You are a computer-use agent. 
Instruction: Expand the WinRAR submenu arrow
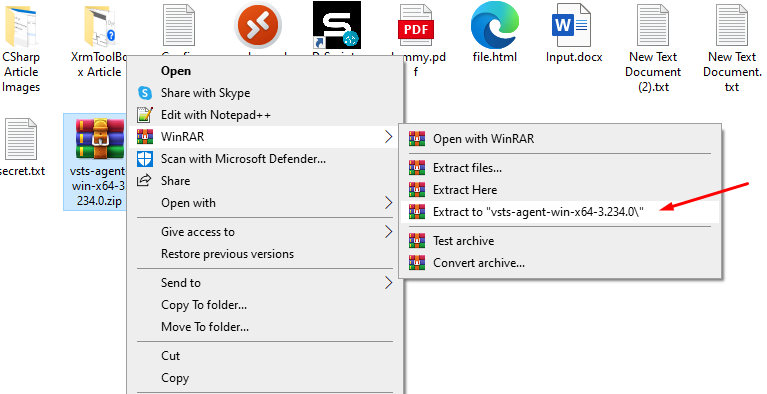[388, 137]
